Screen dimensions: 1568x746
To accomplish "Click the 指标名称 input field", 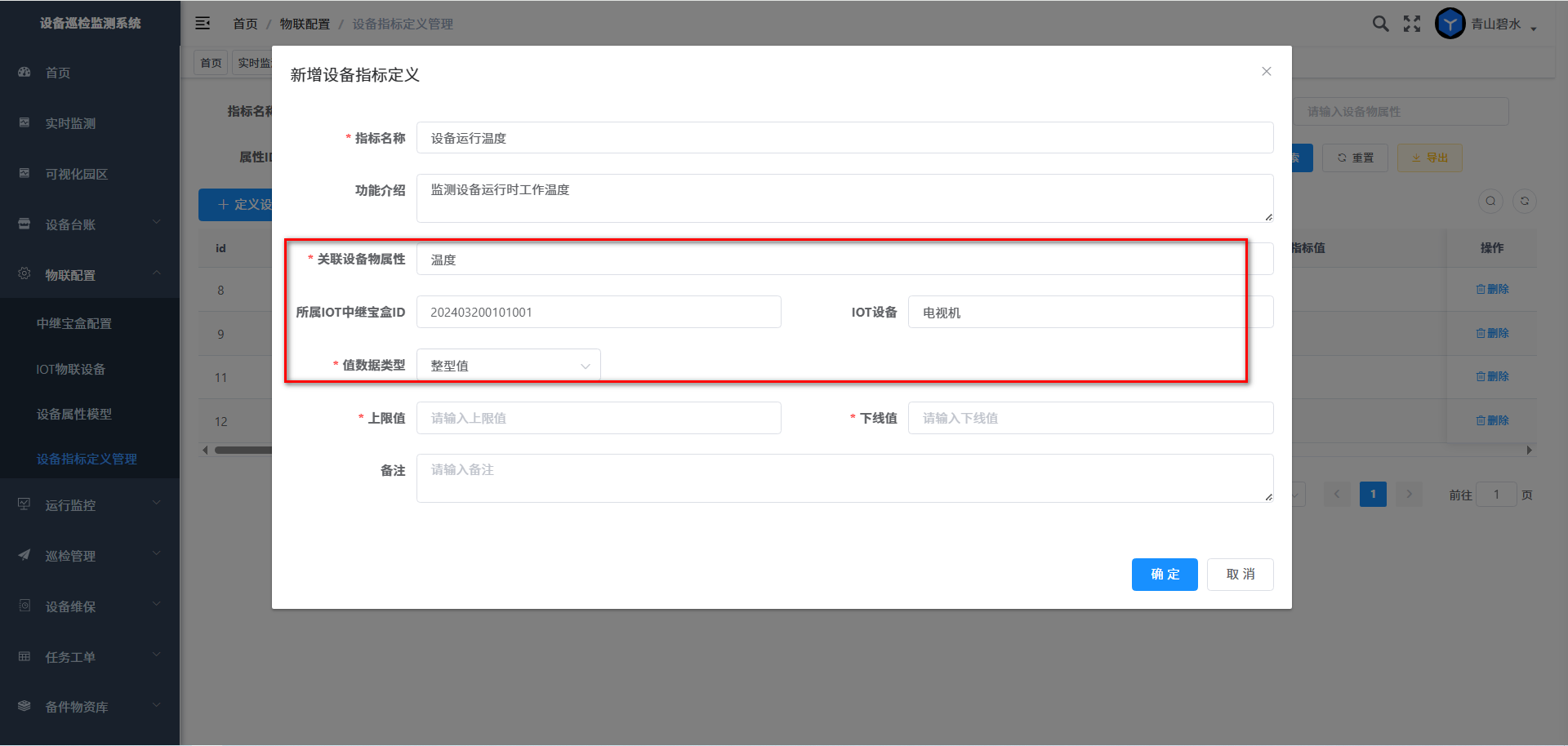I will click(x=844, y=138).
